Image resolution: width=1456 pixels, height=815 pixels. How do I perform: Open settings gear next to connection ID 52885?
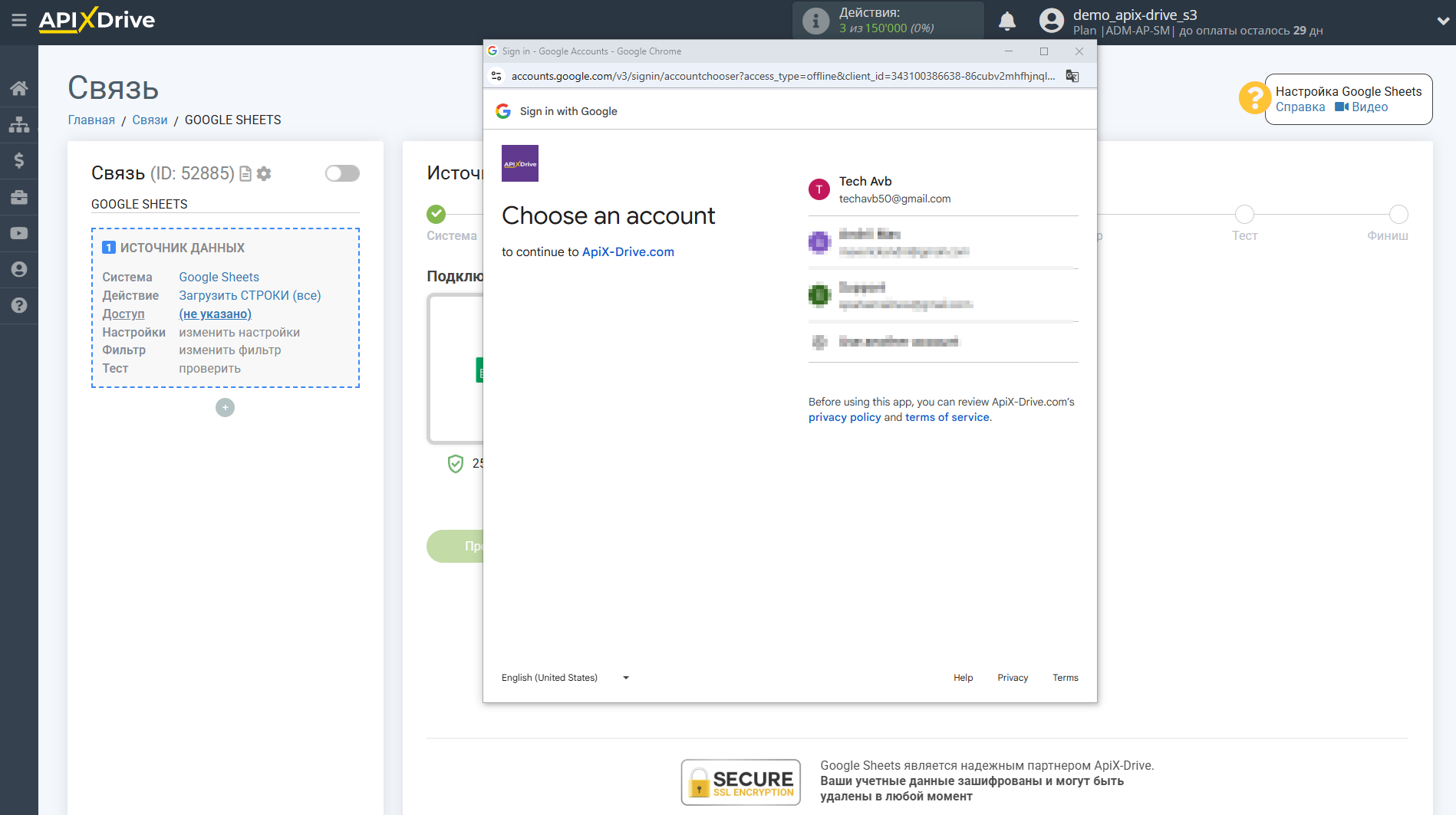264,173
